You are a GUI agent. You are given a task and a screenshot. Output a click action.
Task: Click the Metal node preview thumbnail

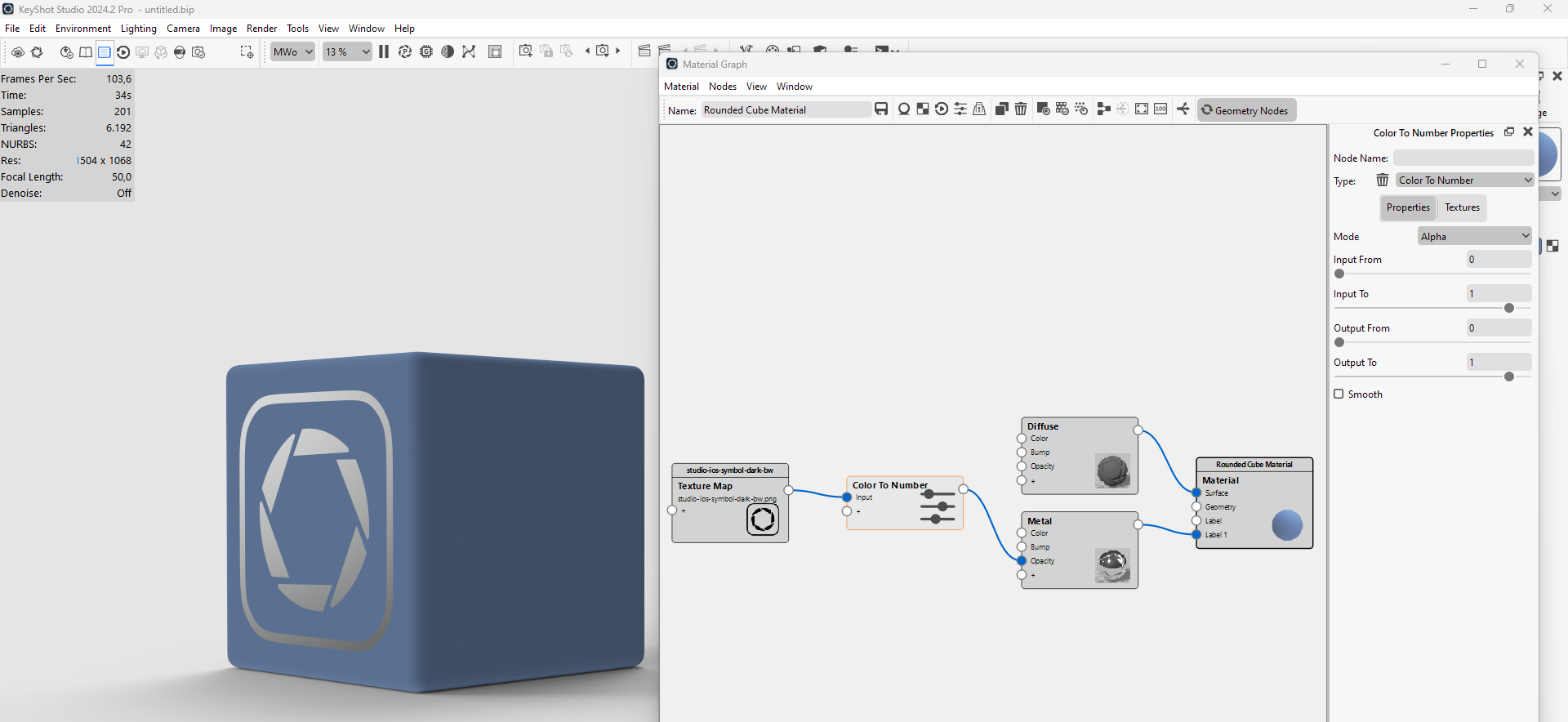[1112, 565]
